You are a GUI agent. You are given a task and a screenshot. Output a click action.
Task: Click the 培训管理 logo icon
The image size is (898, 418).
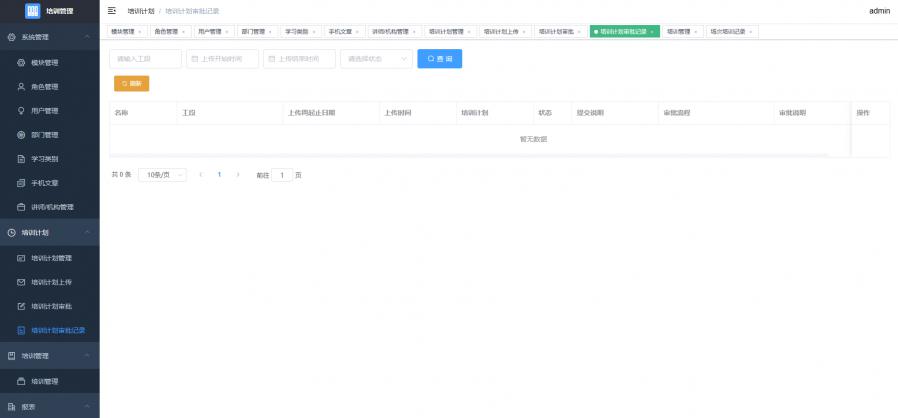click(x=32, y=11)
